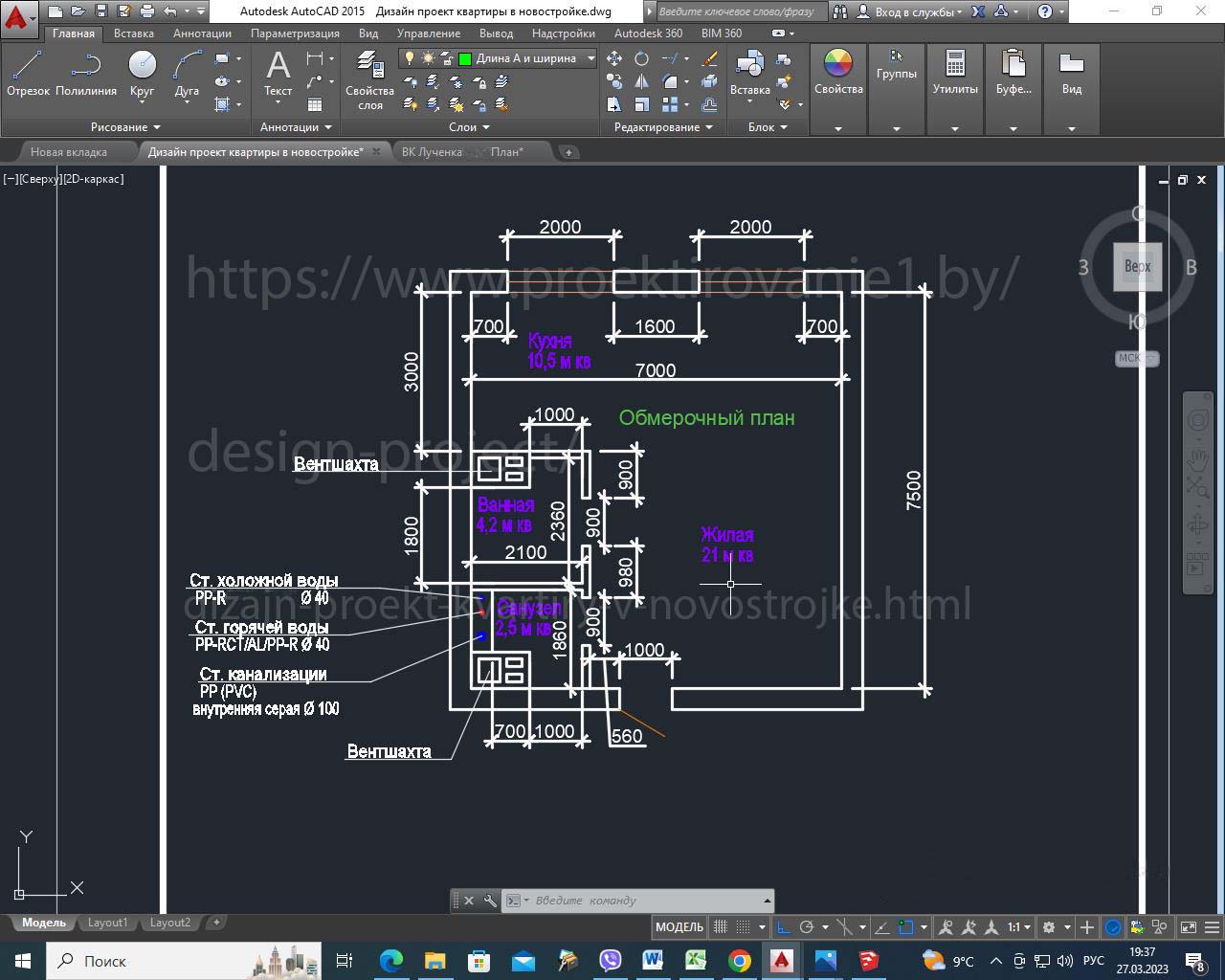Open the layer selection dropdown

click(590, 58)
